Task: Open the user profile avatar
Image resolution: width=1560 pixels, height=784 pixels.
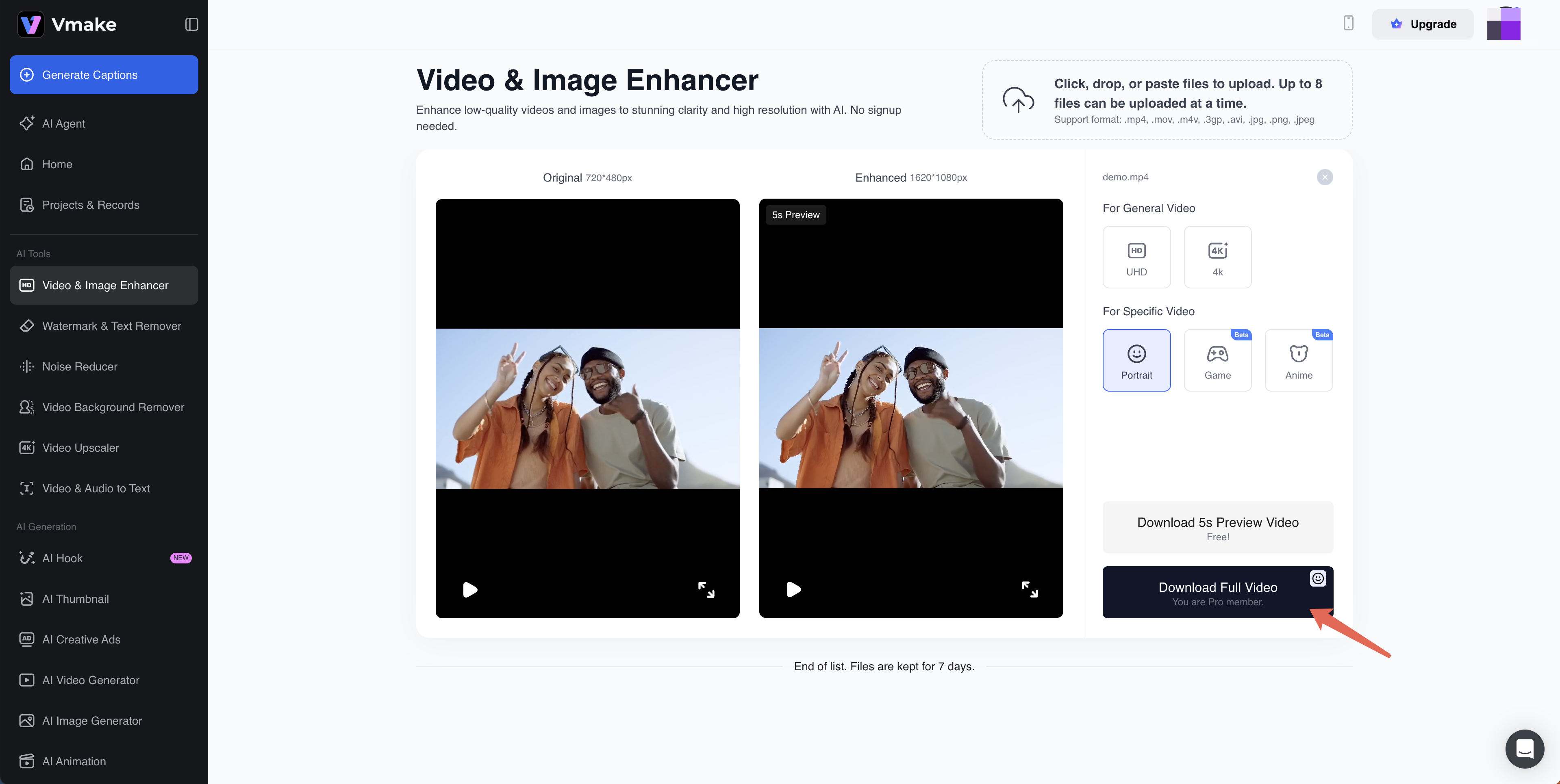Action: [1504, 24]
